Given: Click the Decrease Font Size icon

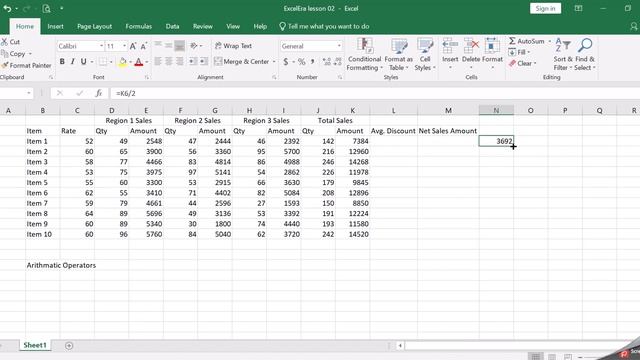Looking at the screenshot, I should (144, 46).
